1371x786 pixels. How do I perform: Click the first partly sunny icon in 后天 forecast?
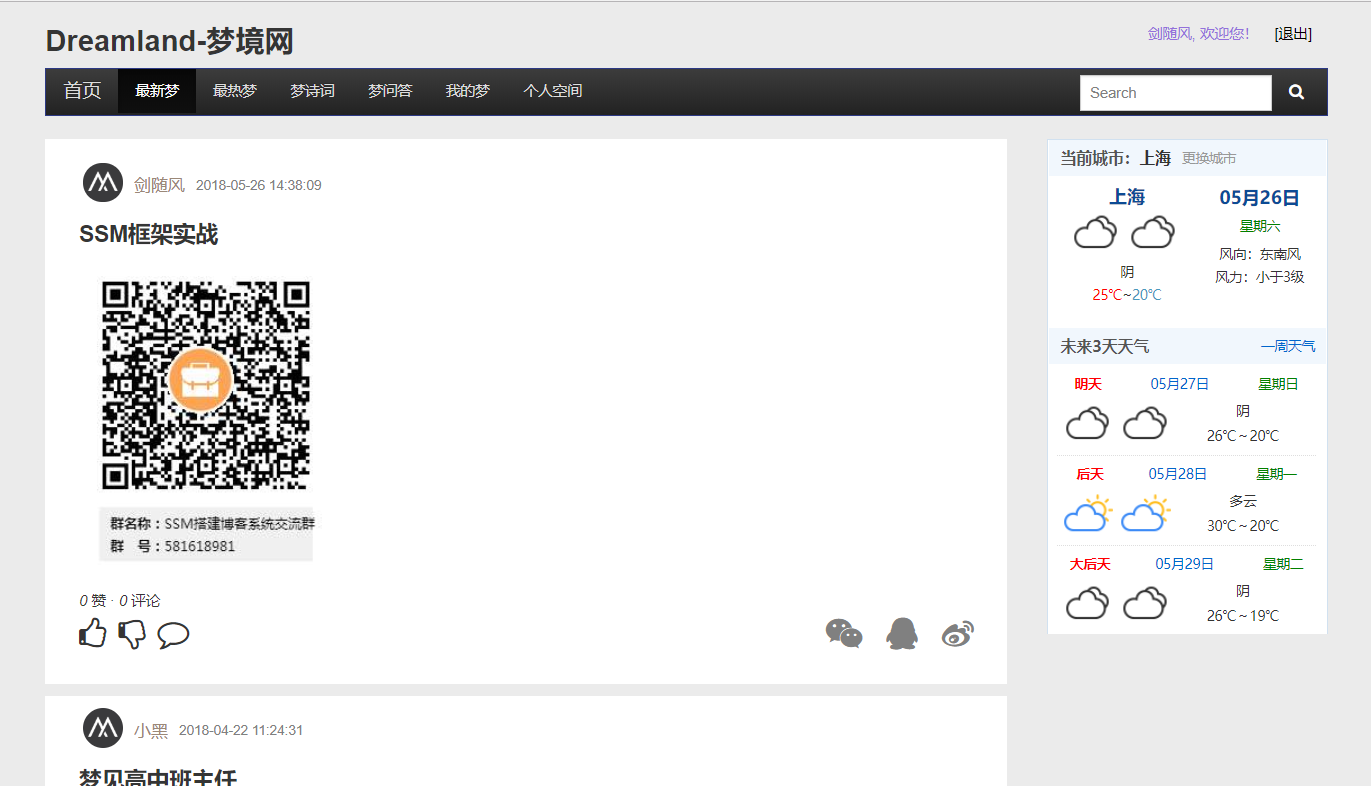click(x=1088, y=513)
